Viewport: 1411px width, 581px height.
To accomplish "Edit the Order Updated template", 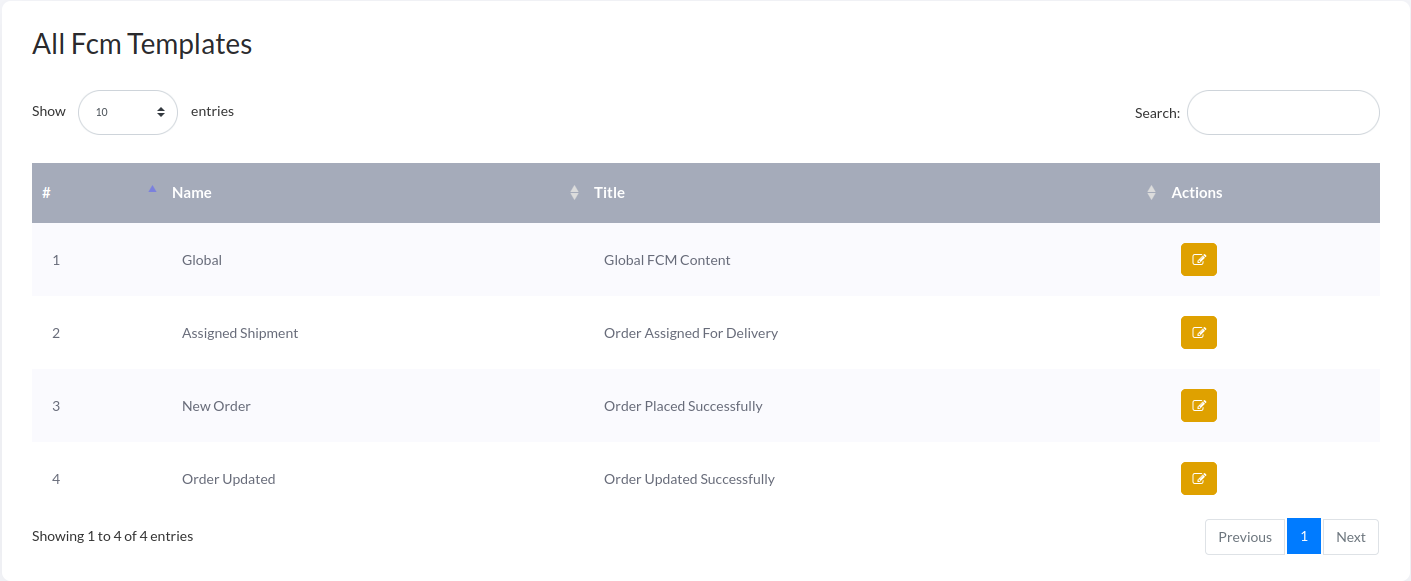I will pyautogui.click(x=1198, y=479).
